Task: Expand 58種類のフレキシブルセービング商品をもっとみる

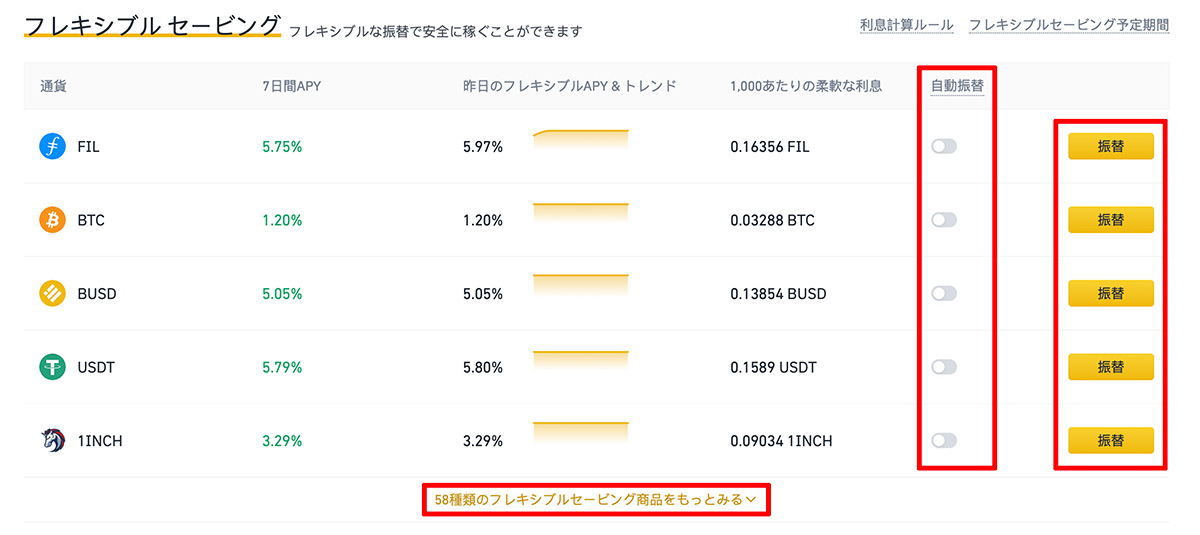Action: click(x=595, y=499)
